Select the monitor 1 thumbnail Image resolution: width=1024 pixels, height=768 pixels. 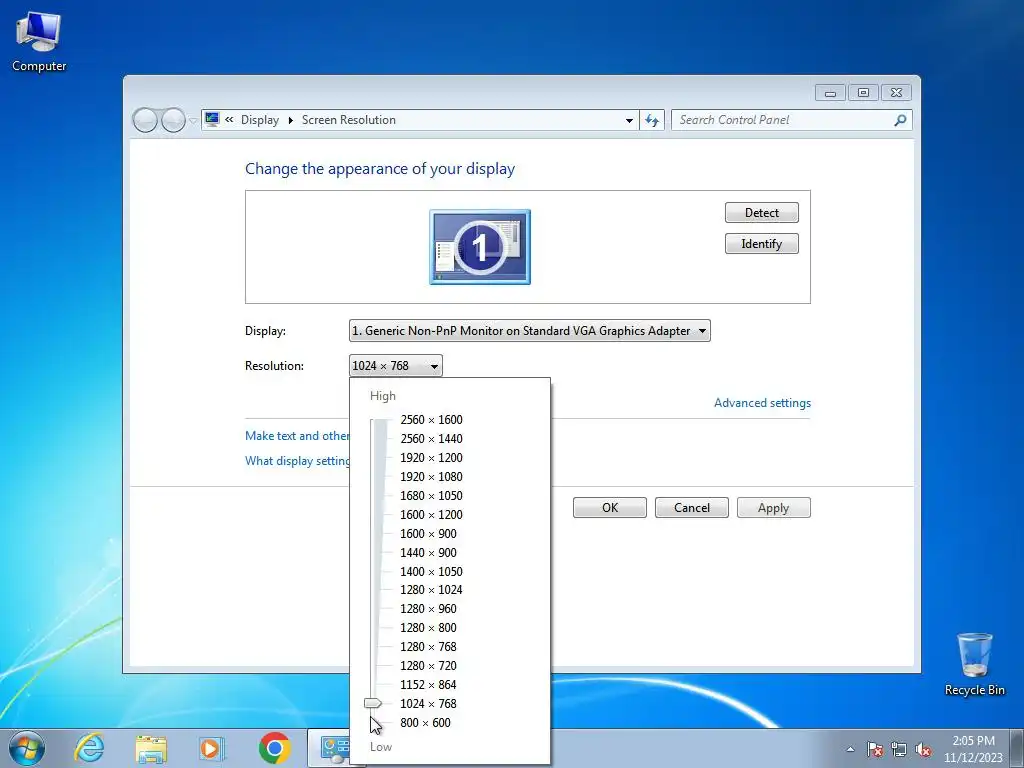[x=480, y=247]
